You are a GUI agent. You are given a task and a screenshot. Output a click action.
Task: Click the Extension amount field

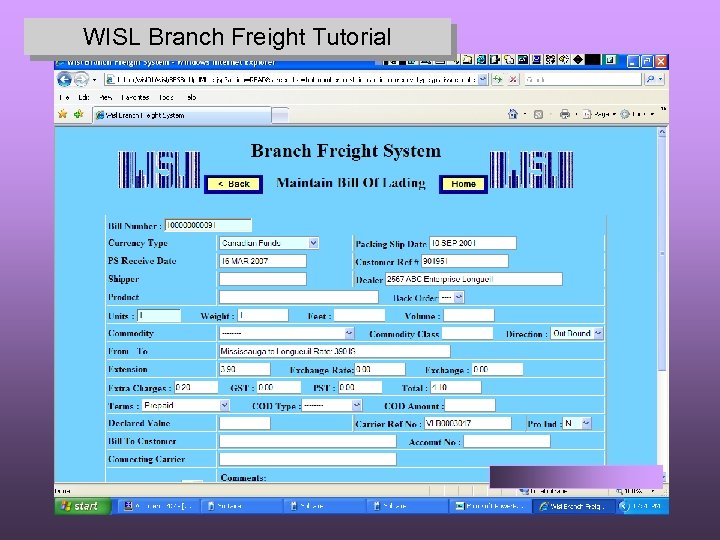pyautogui.click(x=245, y=369)
